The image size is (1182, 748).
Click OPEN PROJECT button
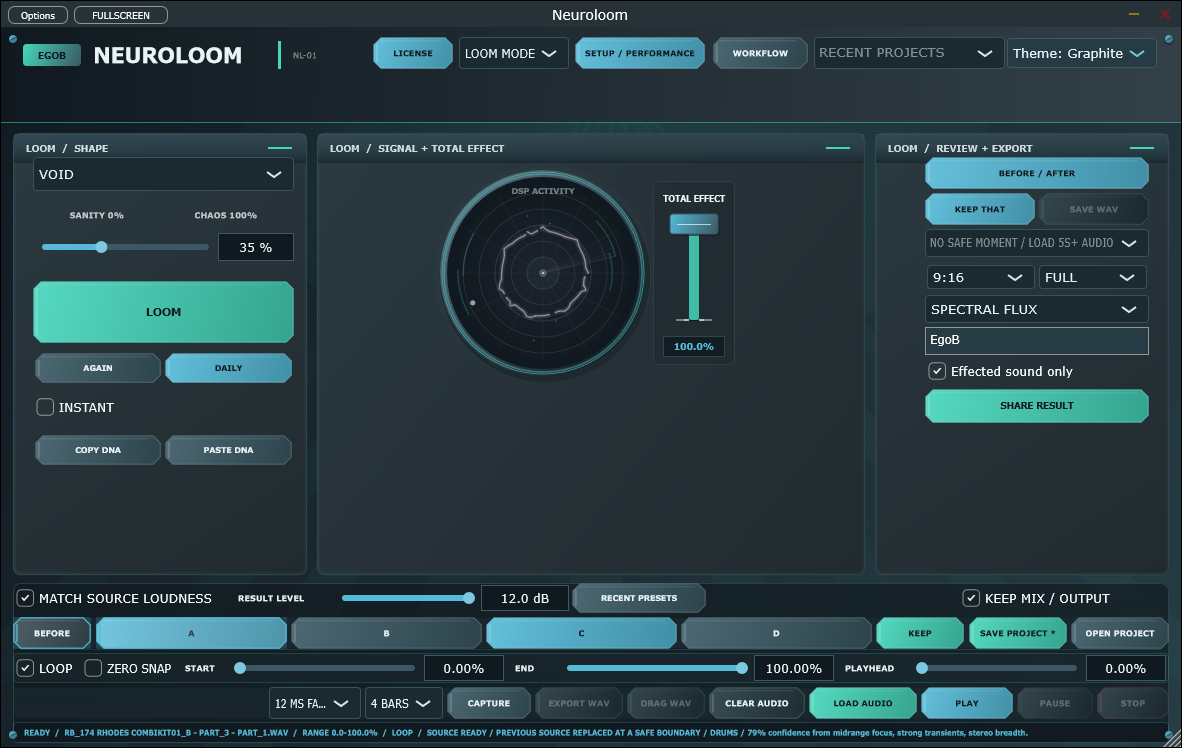click(x=1119, y=633)
